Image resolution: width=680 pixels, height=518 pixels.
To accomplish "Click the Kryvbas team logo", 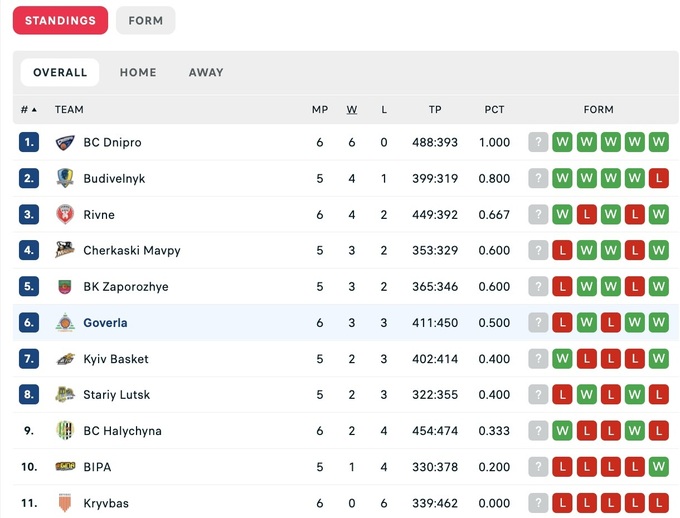I will click(65, 503).
